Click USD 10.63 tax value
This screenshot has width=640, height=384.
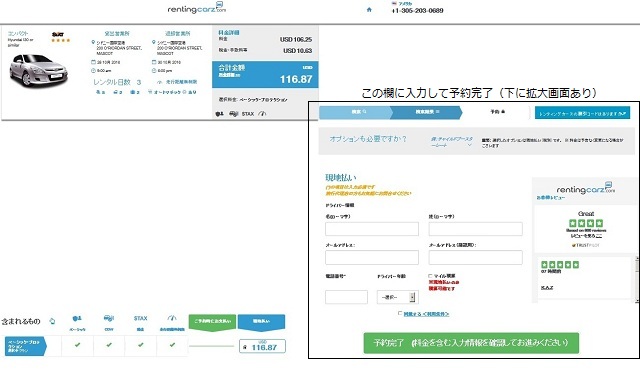tap(298, 51)
